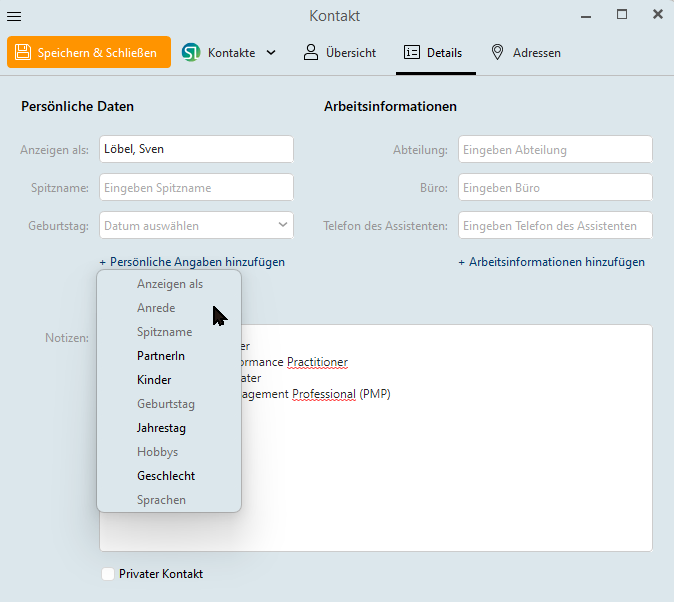Click the Büro input field
The width and height of the screenshot is (674, 602).
coord(555,187)
